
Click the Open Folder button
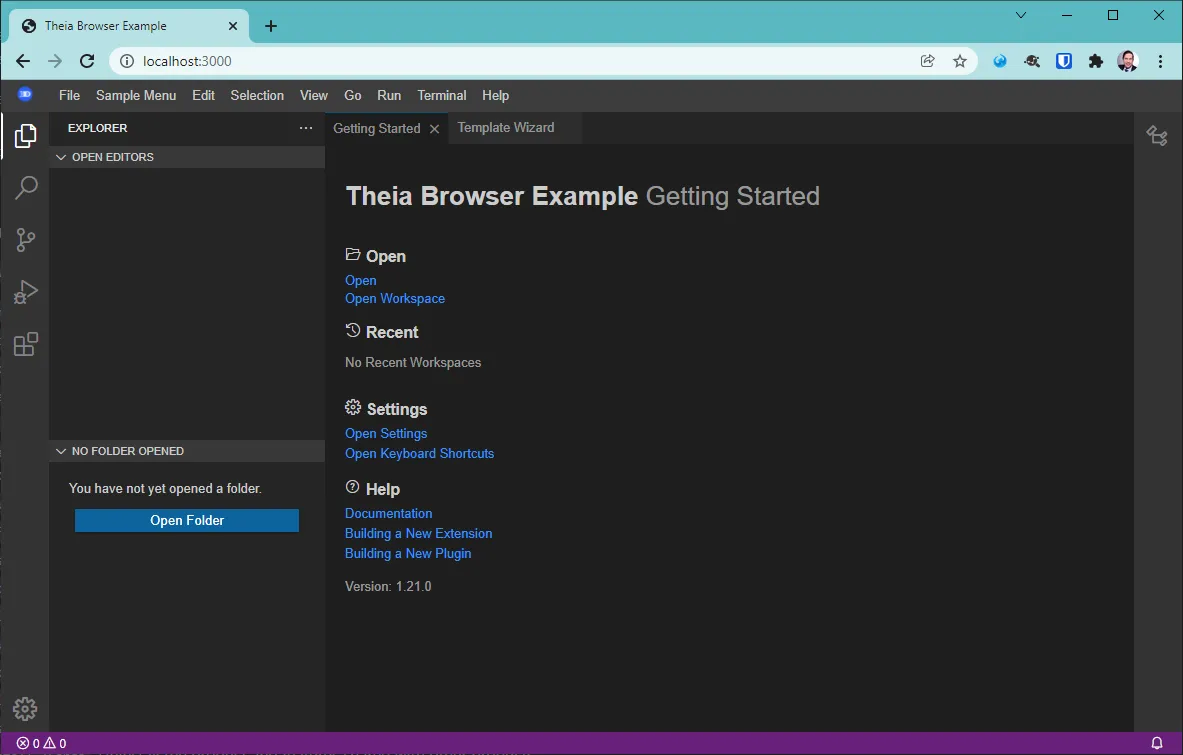point(187,520)
